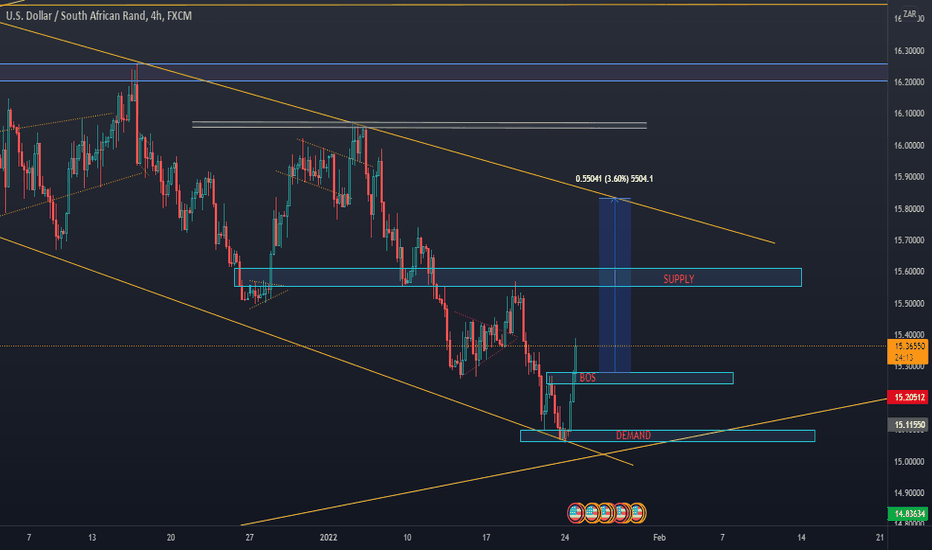
Task: Select the SUPPLY zone label
Action: (x=678, y=279)
